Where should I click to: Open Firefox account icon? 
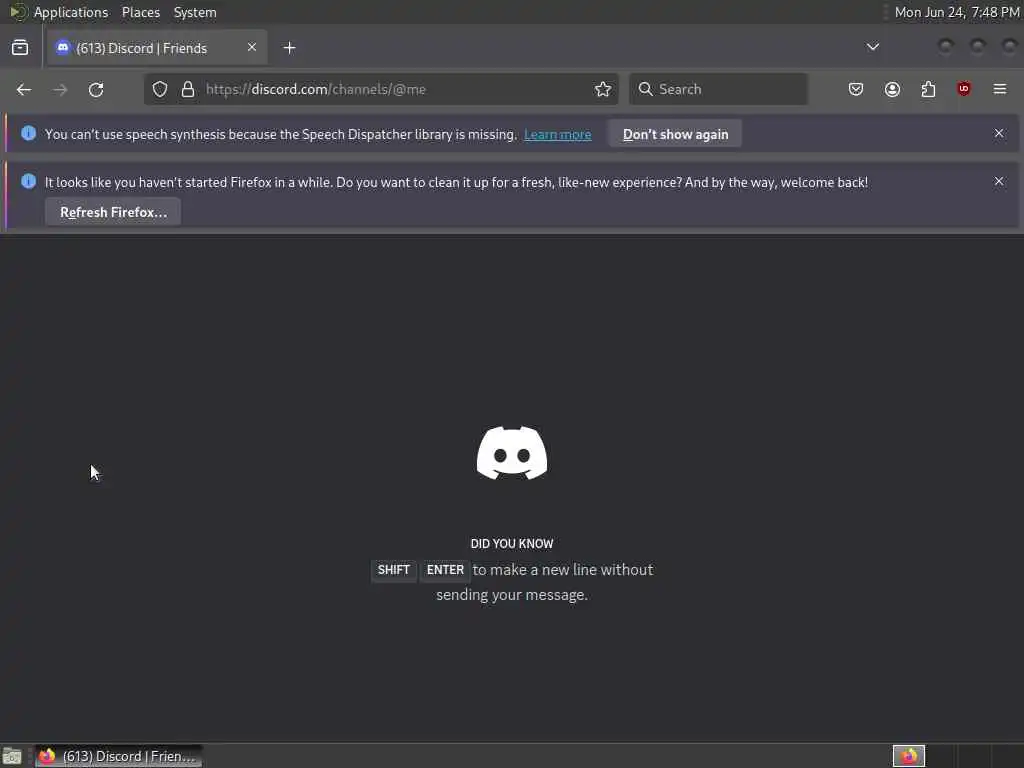pos(892,89)
